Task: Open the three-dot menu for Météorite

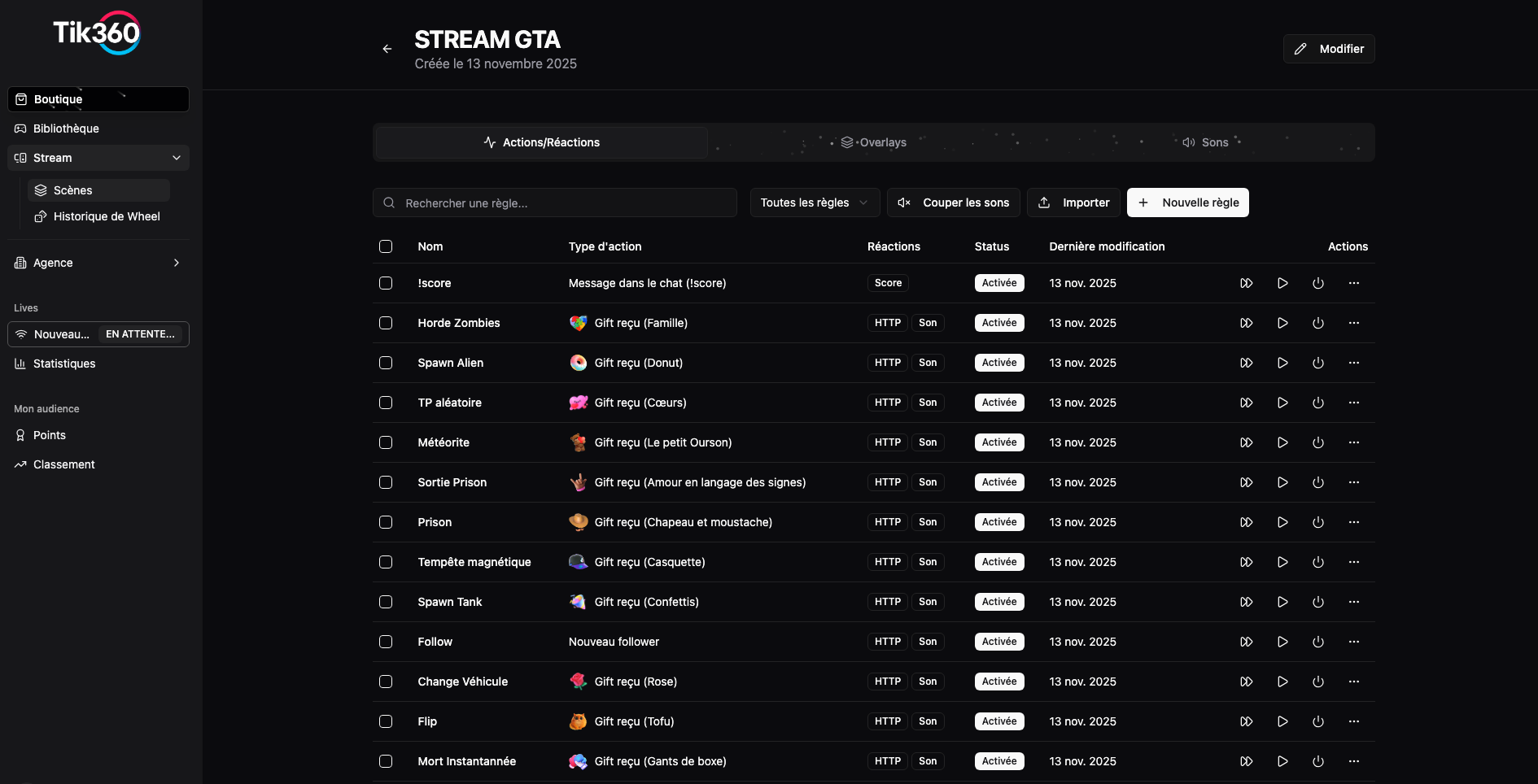Action: [1354, 442]
